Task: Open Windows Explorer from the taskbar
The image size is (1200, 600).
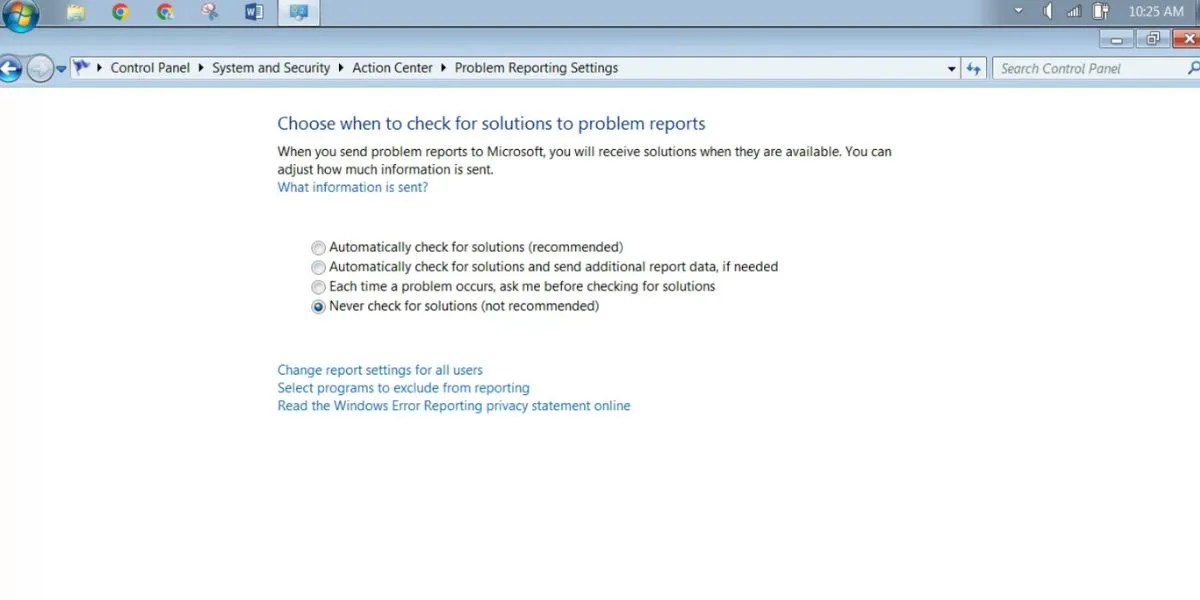Action: pos(75,11)
